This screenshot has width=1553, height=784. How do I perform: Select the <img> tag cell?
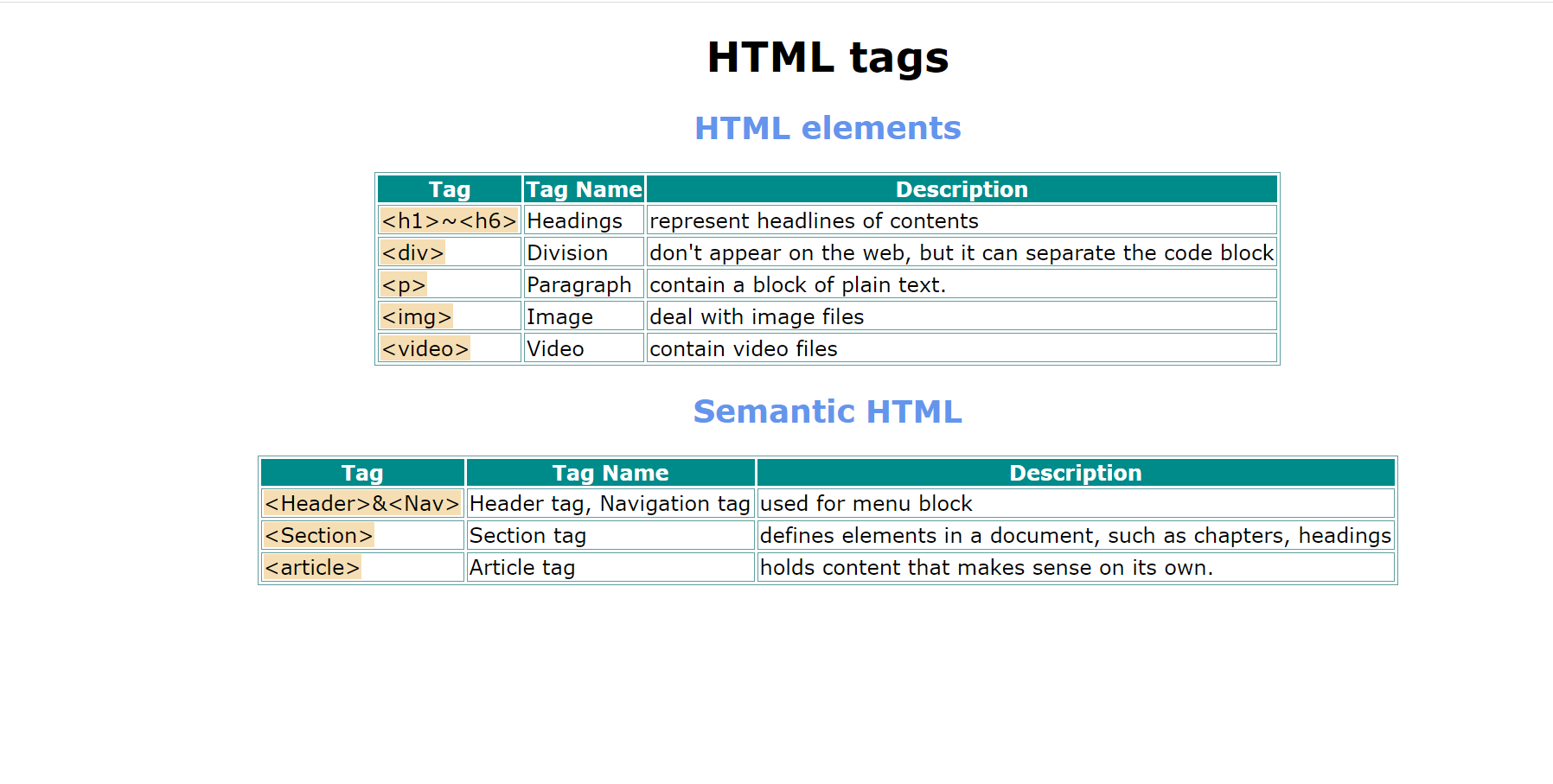(x=450, y=316)
